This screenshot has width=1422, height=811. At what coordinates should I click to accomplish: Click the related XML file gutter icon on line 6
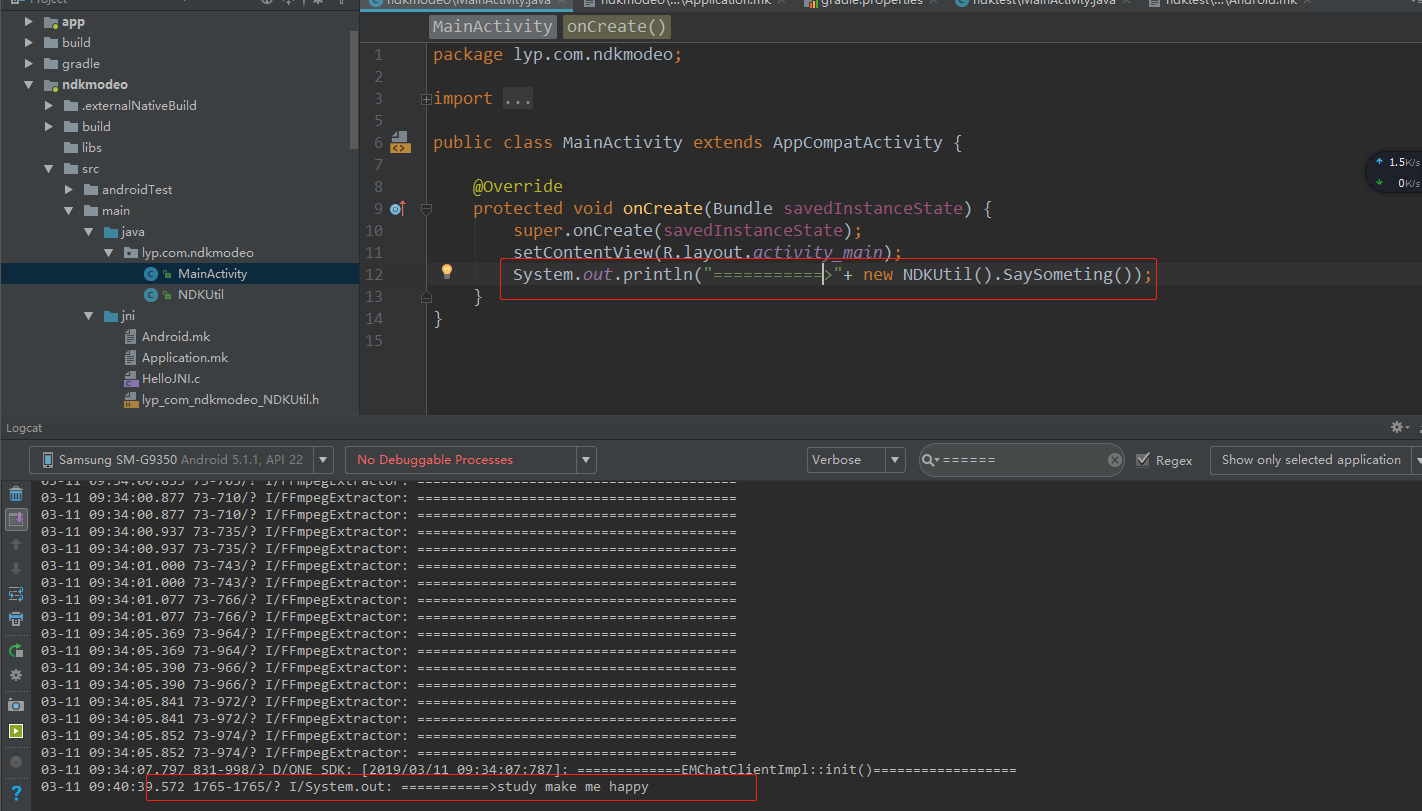click(400, 142)
